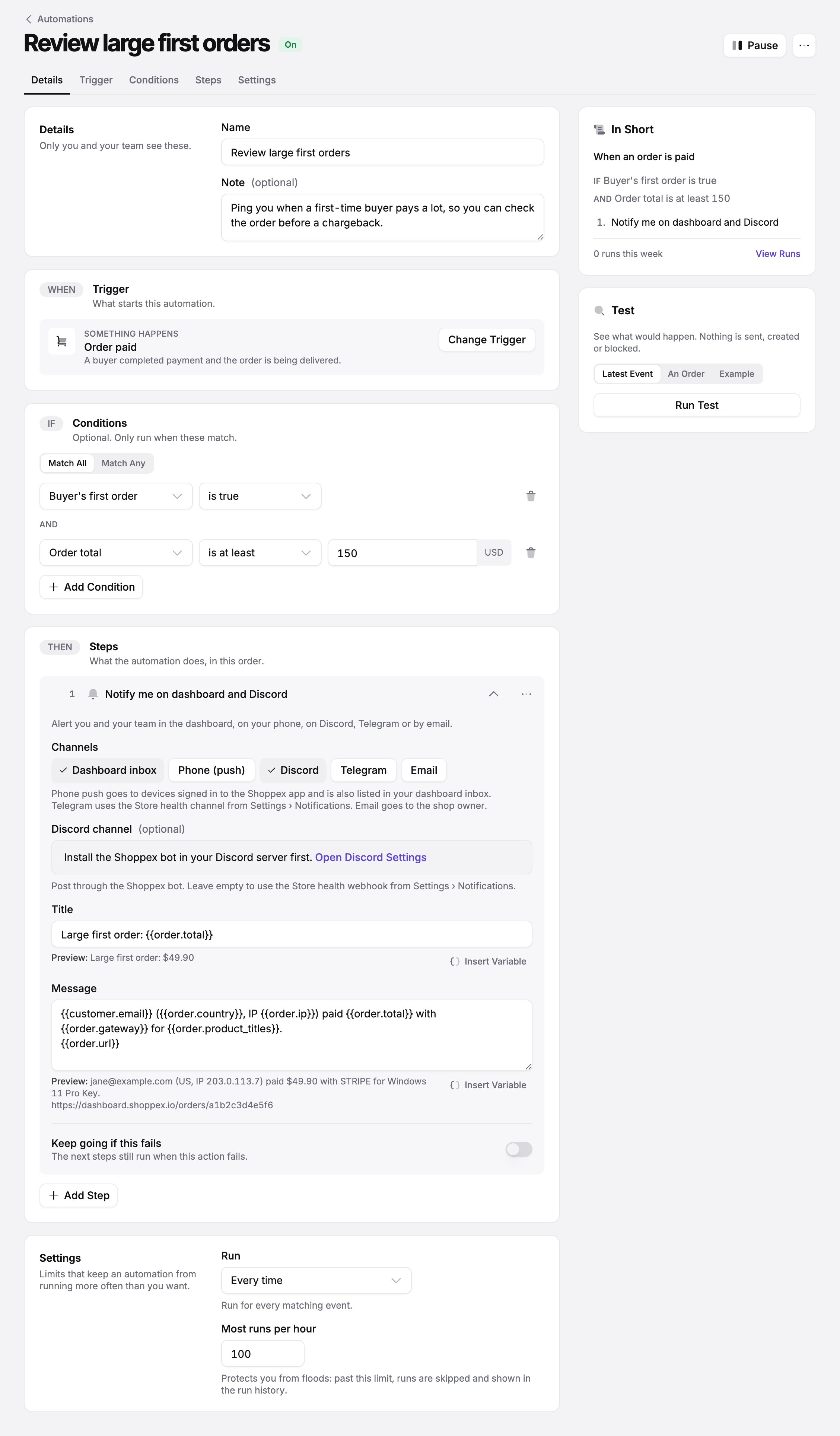Pause the automation

(754, 45)
